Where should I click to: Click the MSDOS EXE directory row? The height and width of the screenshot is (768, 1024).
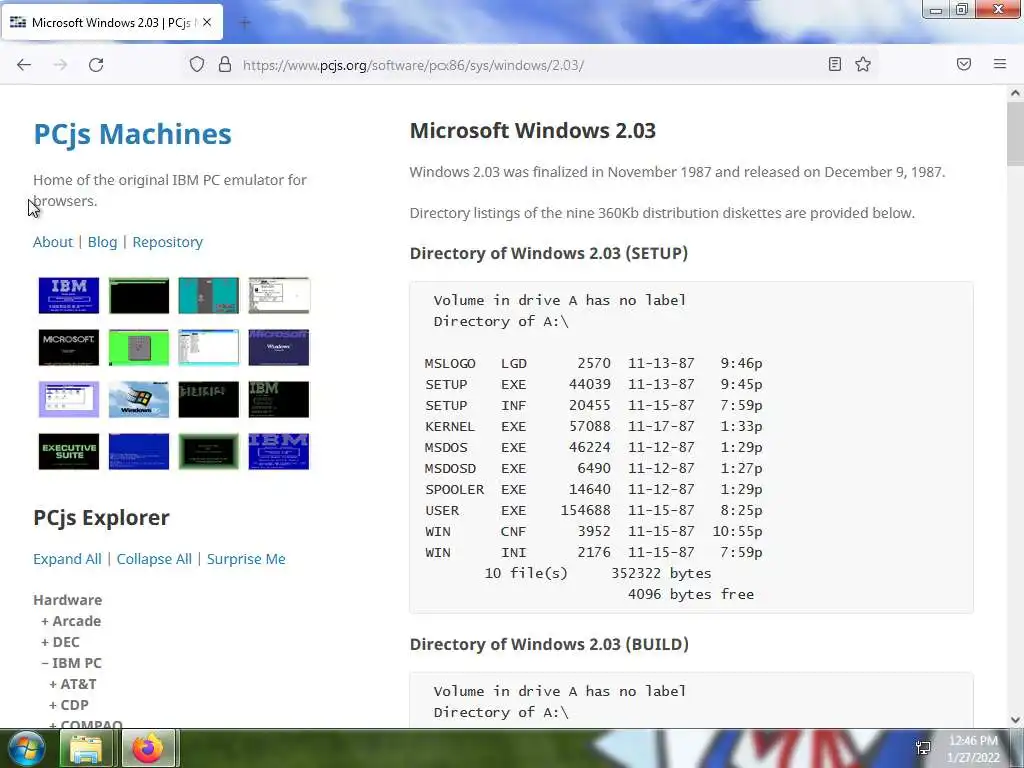point(594,447)
